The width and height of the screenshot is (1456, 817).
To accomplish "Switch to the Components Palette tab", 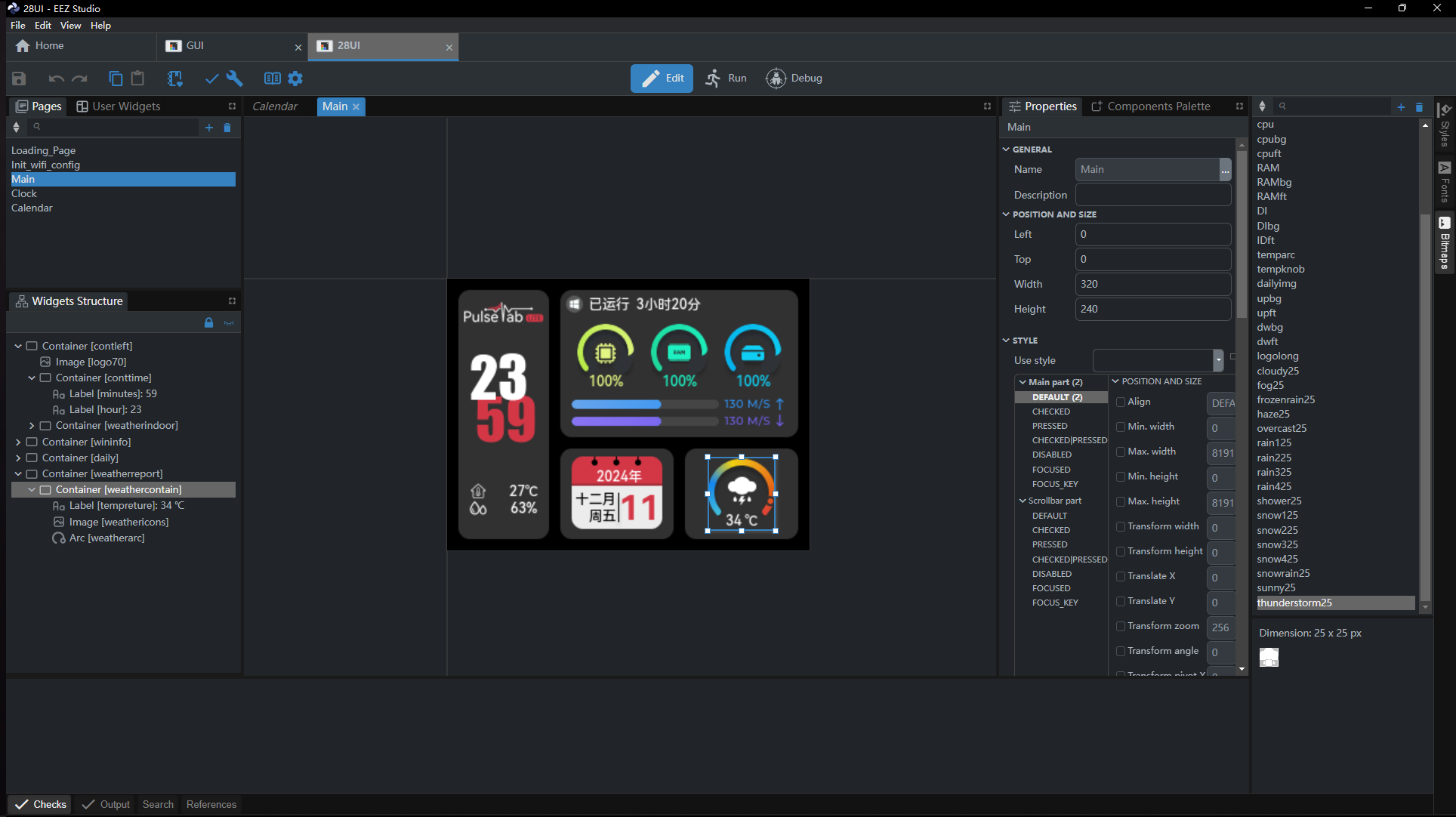I will pos(1151,106).
